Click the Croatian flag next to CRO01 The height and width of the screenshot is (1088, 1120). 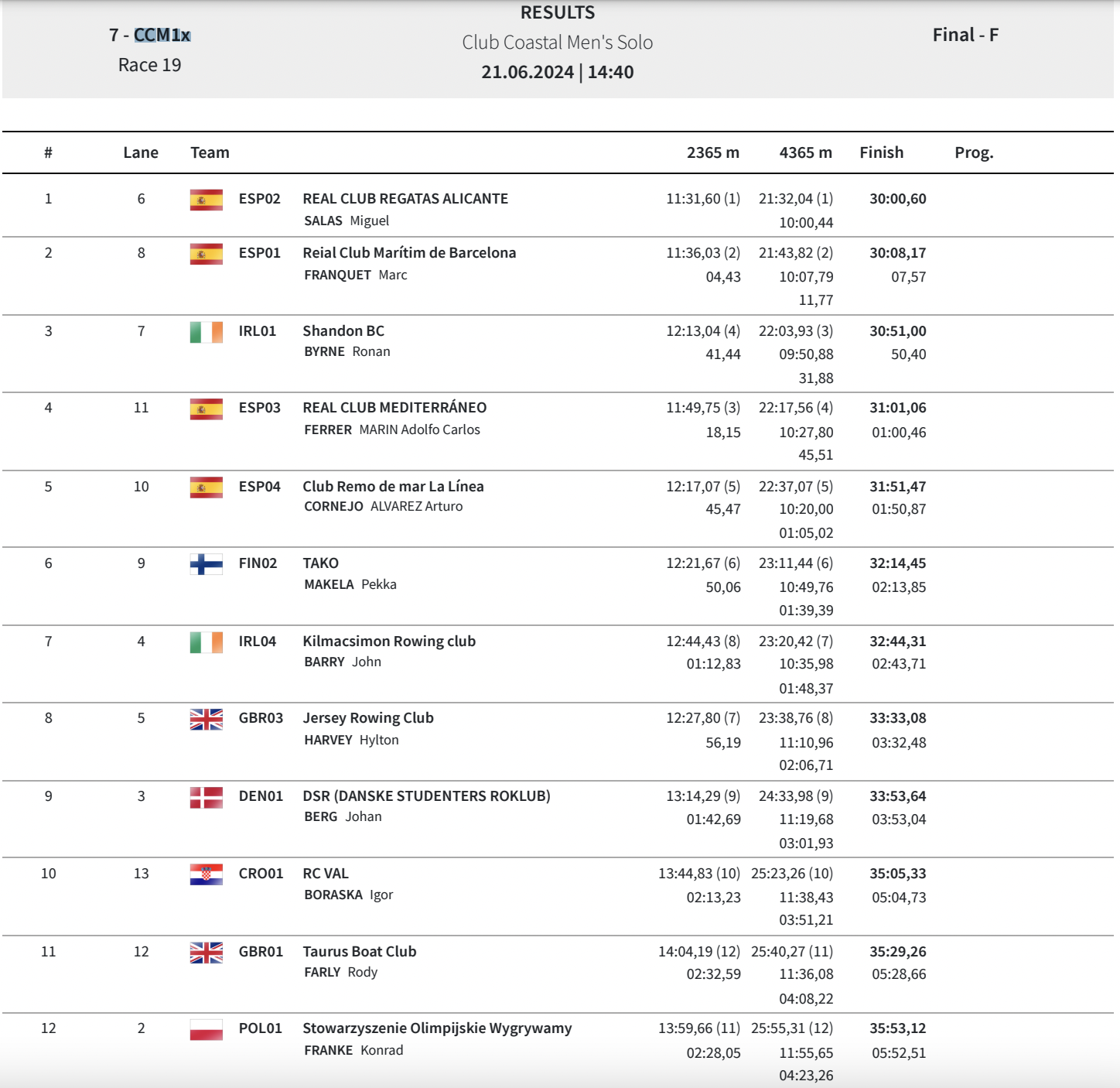(206, 874)
